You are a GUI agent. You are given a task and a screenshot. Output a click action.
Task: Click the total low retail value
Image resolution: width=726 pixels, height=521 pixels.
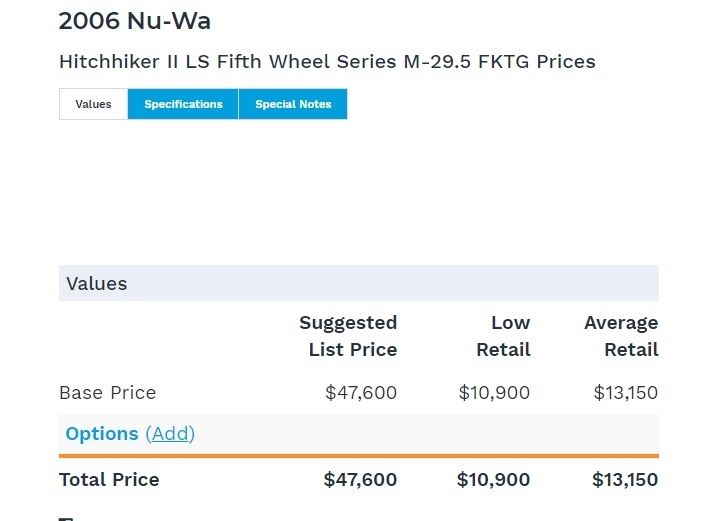click(493, 480)
